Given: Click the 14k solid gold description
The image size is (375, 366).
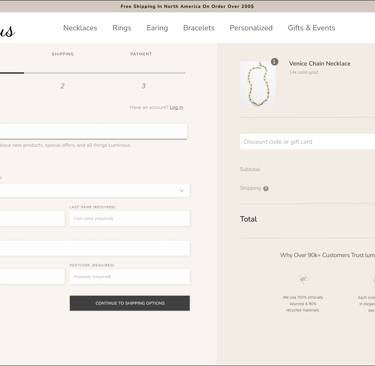Looking at the screenshot, I should pos(303,72).
